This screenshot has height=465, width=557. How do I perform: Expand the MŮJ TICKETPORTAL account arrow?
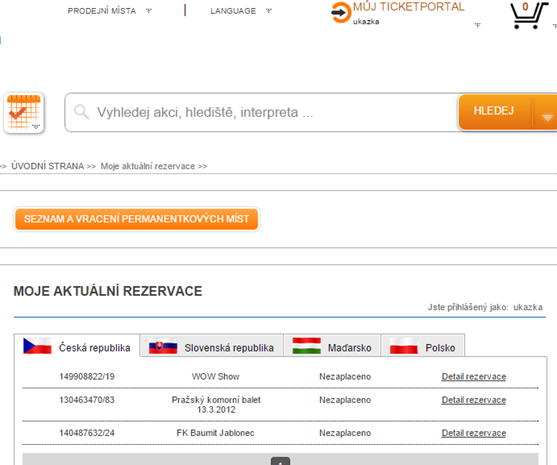(x=477, y=25)
